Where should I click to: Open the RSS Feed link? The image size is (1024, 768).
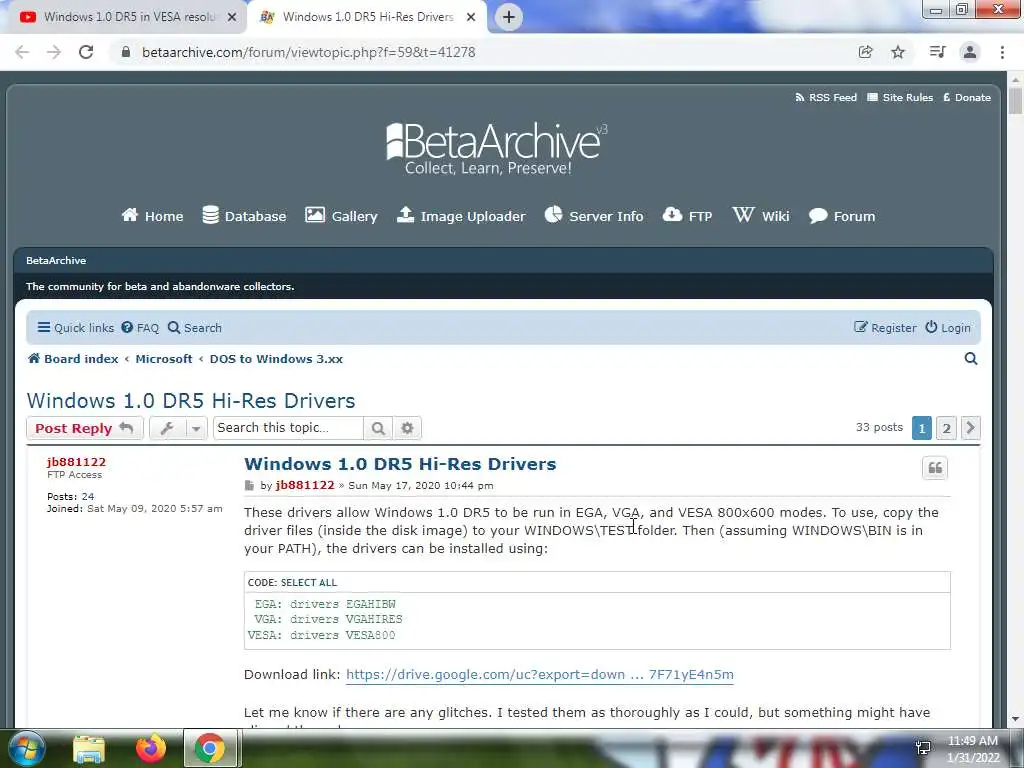tap(825, 97)
